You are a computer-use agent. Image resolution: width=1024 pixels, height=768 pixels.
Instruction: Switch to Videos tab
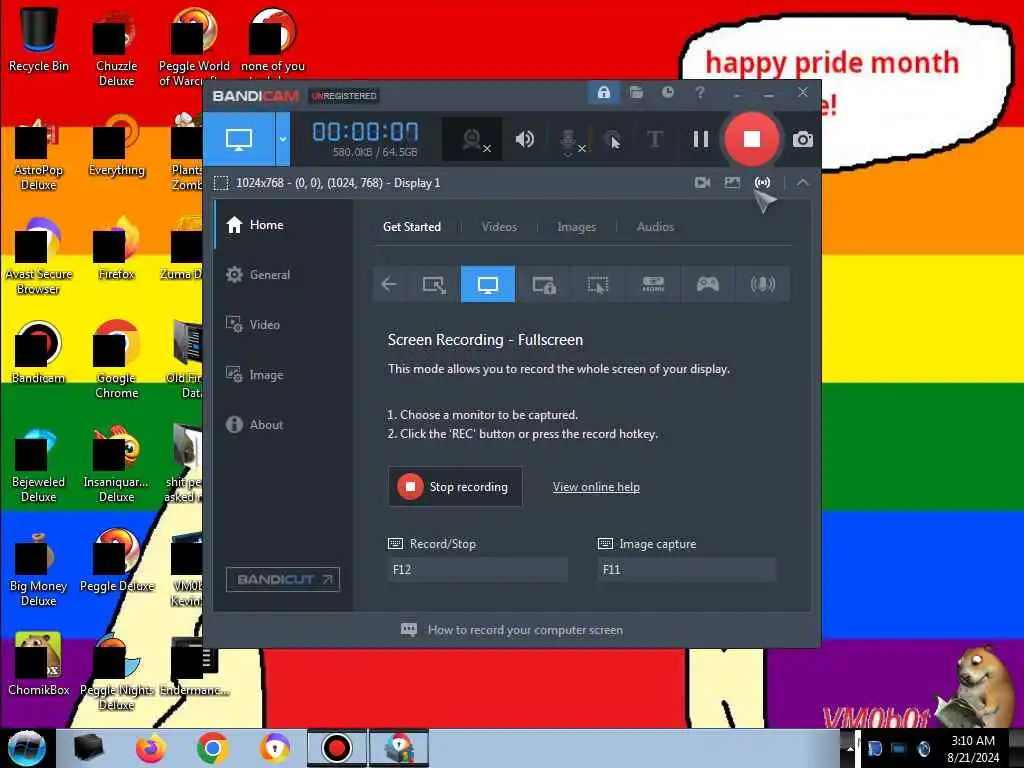click(x=499, y=227)
